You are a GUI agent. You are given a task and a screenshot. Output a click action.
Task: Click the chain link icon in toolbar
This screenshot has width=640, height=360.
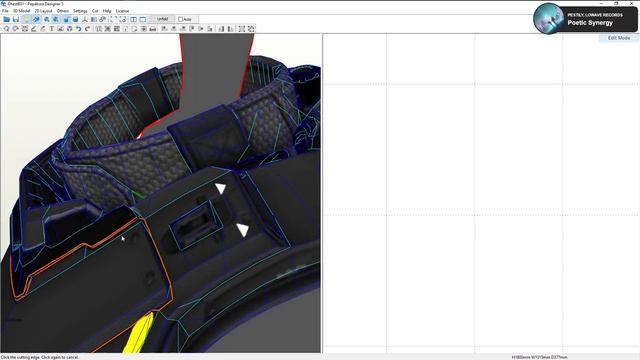[103, 19]
